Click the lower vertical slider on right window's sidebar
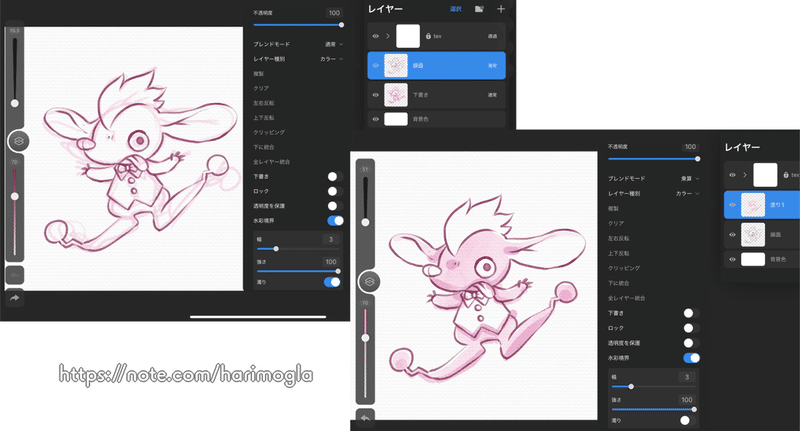The width and height of the screenshot is (800, 431). click(365, 352)
